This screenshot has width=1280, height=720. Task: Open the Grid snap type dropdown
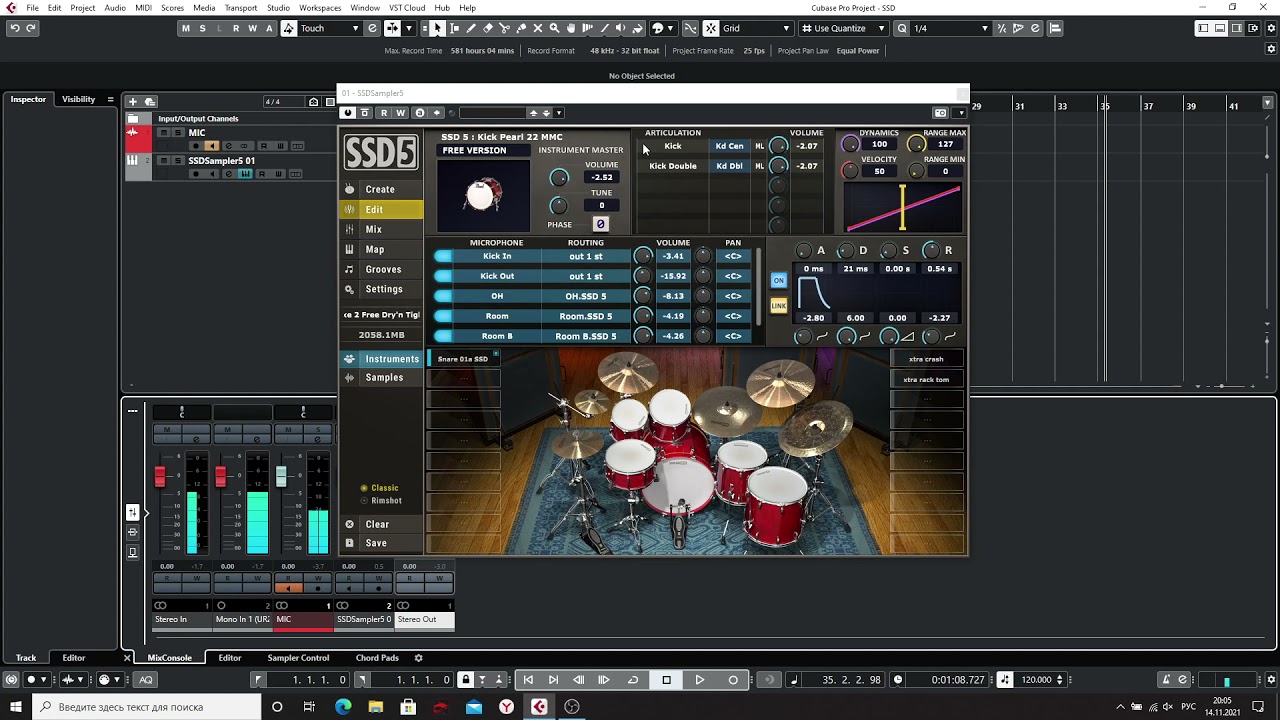755,28
